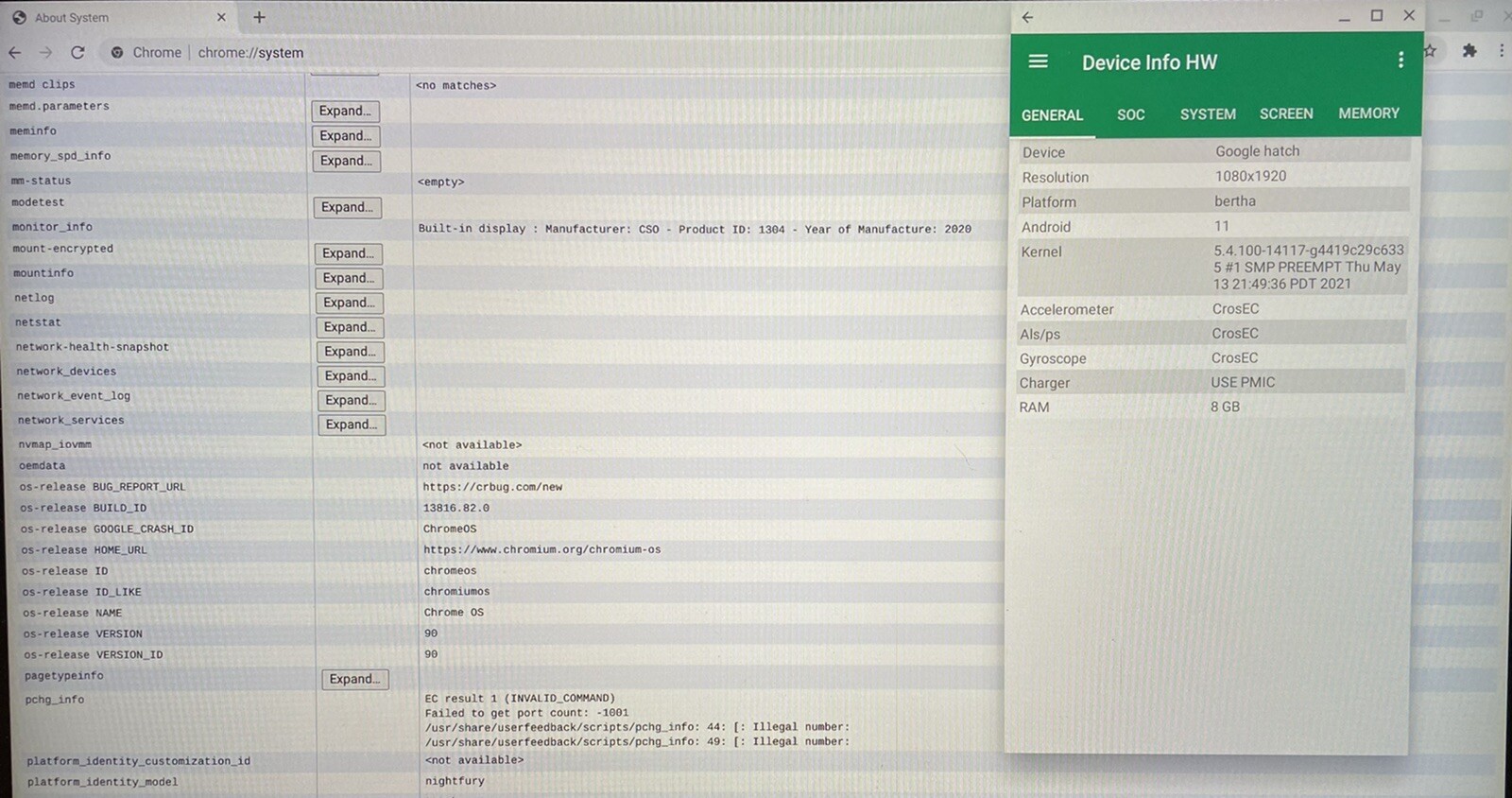The image size is (1512, 798).
Task: Maximize the Device Info HW window
Action: pos(1377,15)
